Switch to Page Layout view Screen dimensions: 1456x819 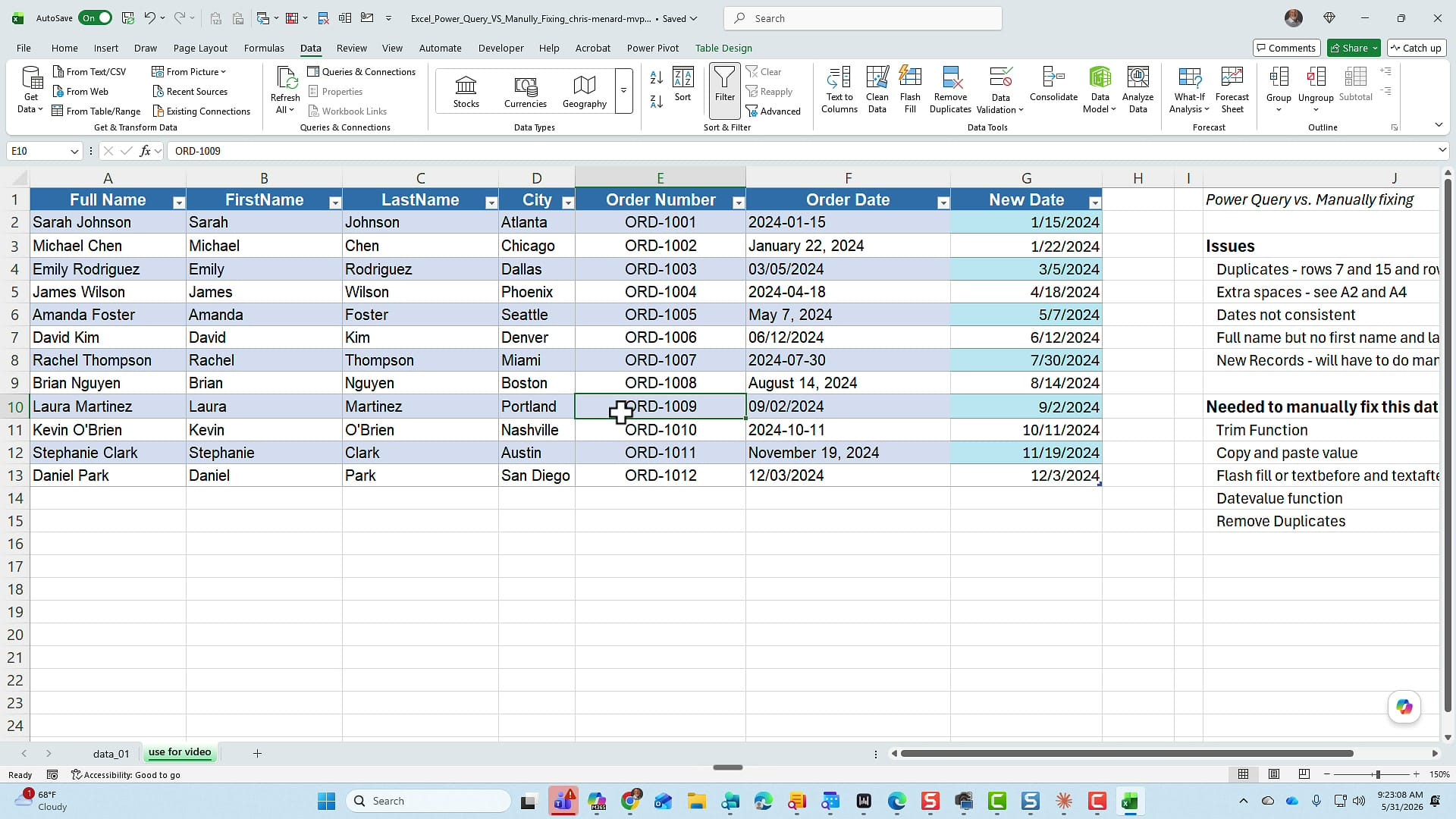coord(1274,774)
